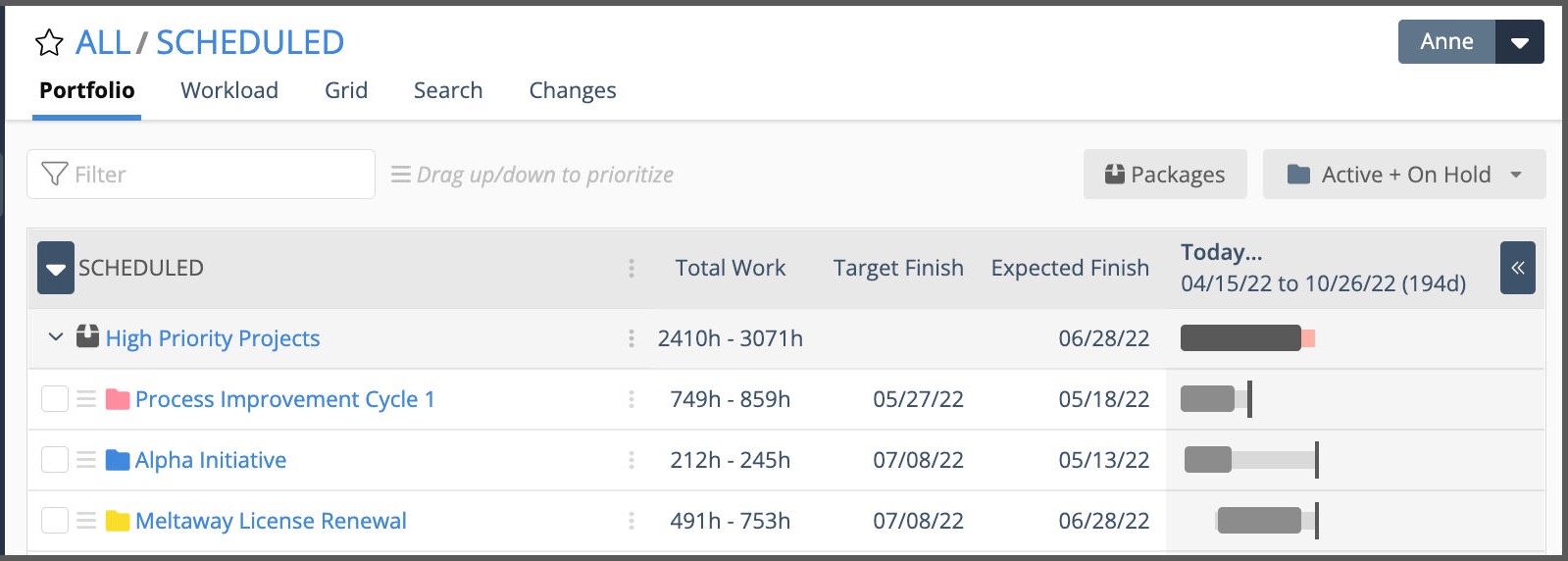Select the Alpha Initiative checkbox
The image size is (1568, 561).
point(55,460)
